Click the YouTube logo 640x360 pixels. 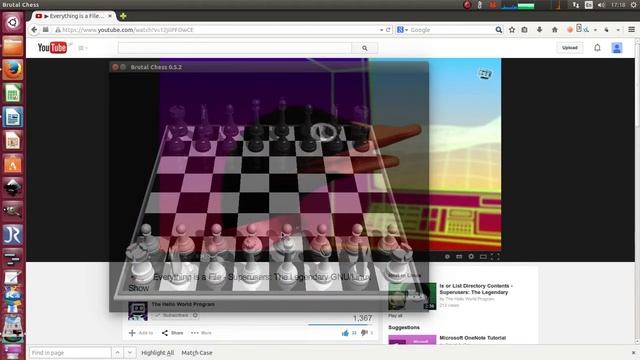click(x=52, y=48)
